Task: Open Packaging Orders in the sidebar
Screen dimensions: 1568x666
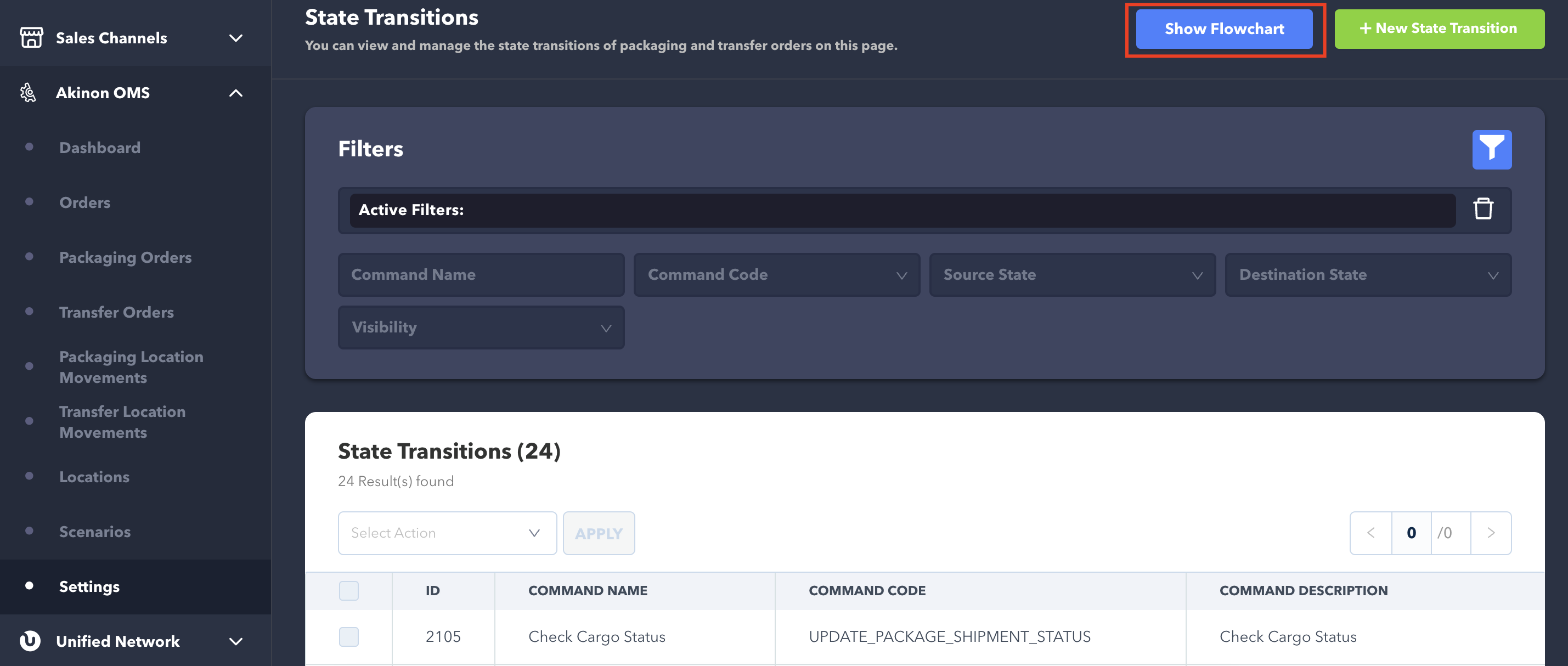Action: point(126,257)
